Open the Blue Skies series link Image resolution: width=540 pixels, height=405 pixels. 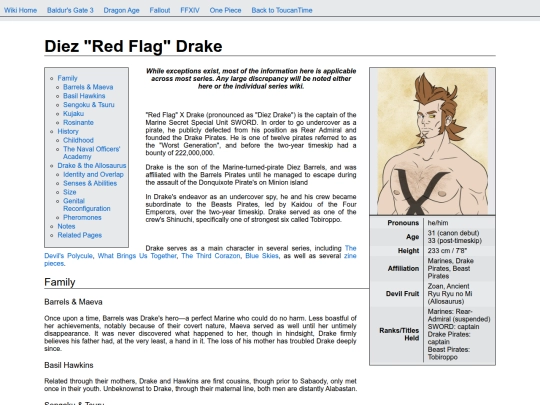pos(262,256)
